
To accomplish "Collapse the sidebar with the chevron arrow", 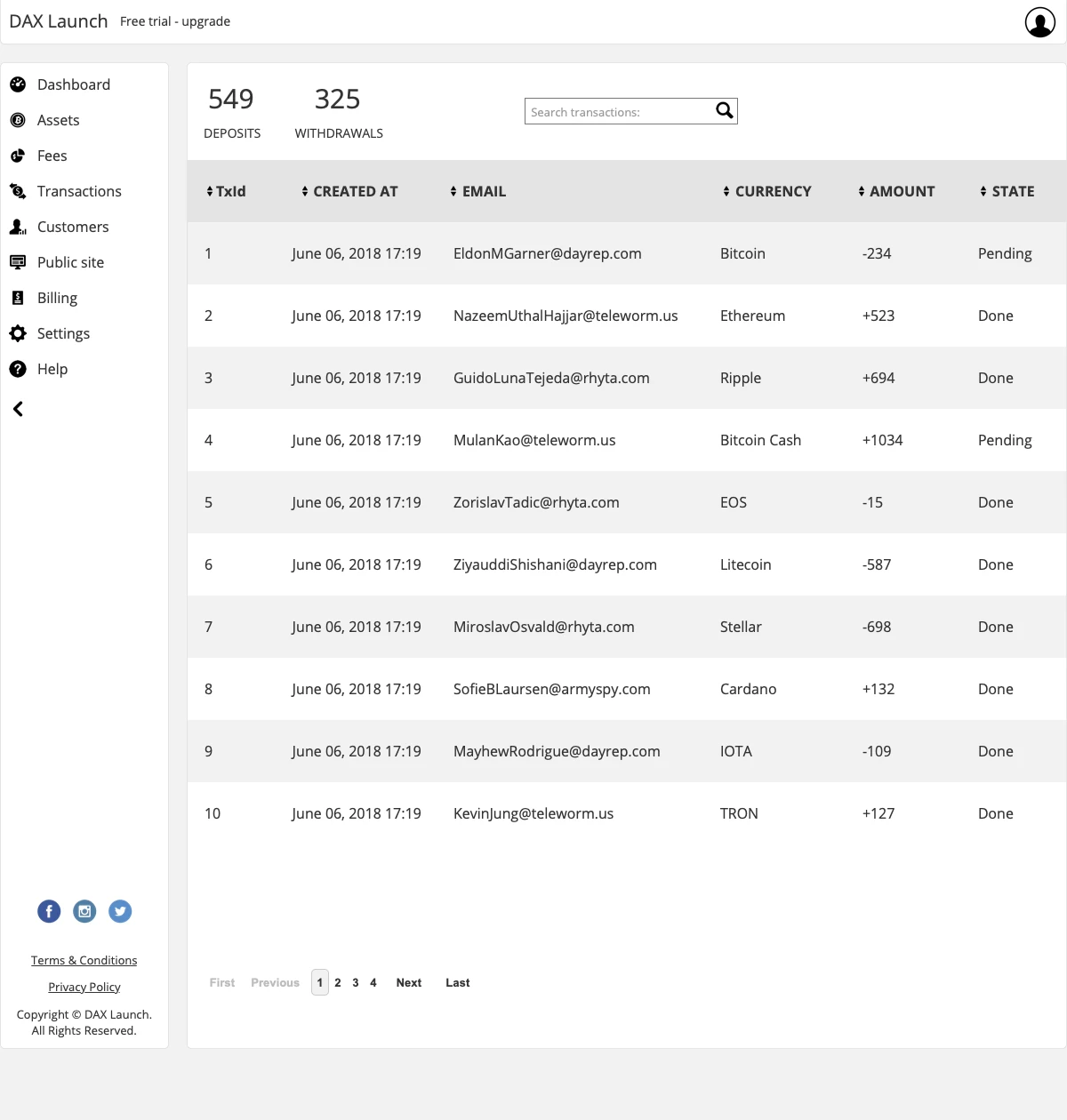I will coord(18,409).
